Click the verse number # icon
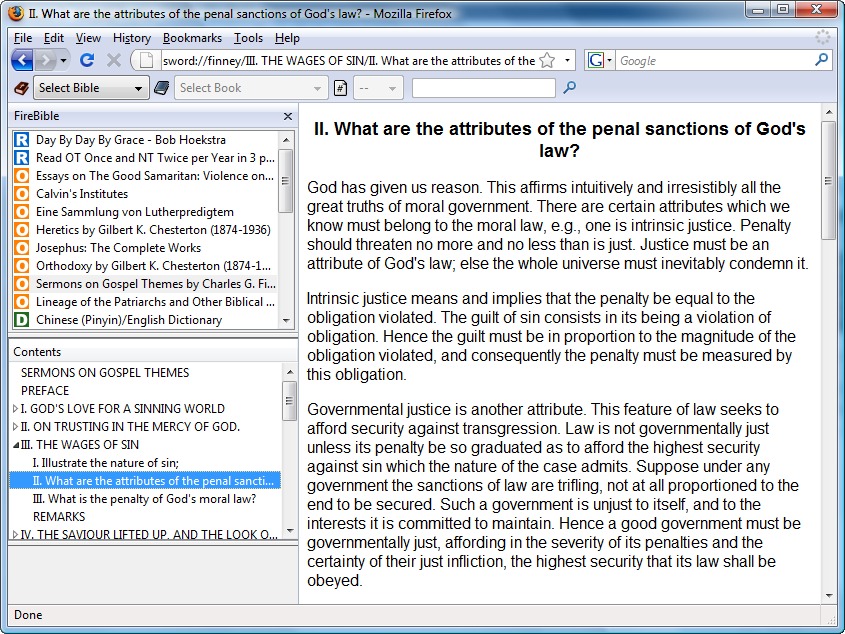The width and height of the screenshot is (845, 634). pos(340,88)
